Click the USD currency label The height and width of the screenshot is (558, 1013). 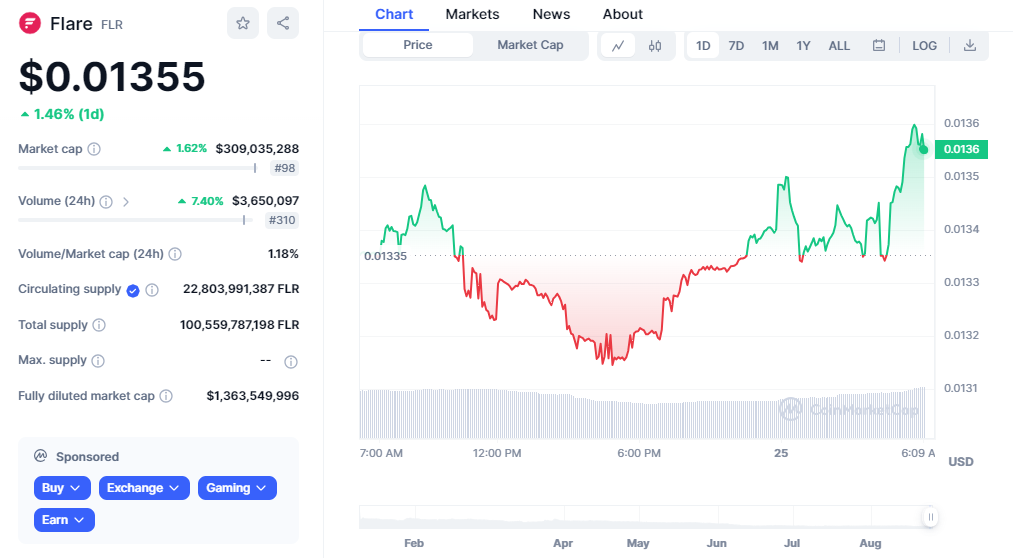(x=961, y=462)
